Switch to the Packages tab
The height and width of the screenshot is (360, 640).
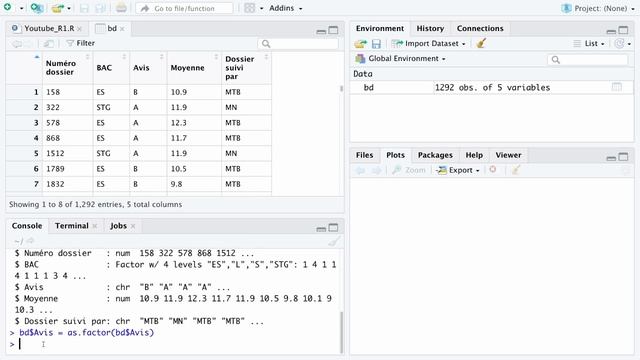click(435, 155)
